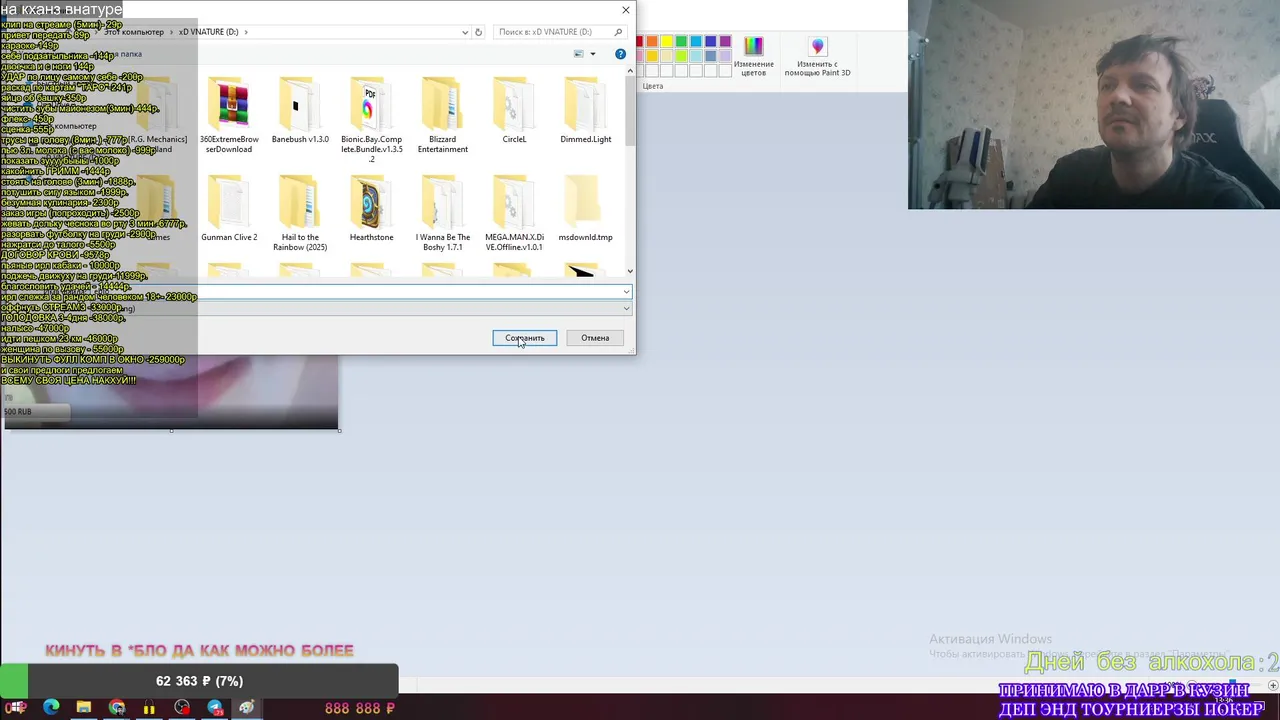Click the Paint icon on taskbar
Screen dimensions: 1280x720
(x=247, y=708)
